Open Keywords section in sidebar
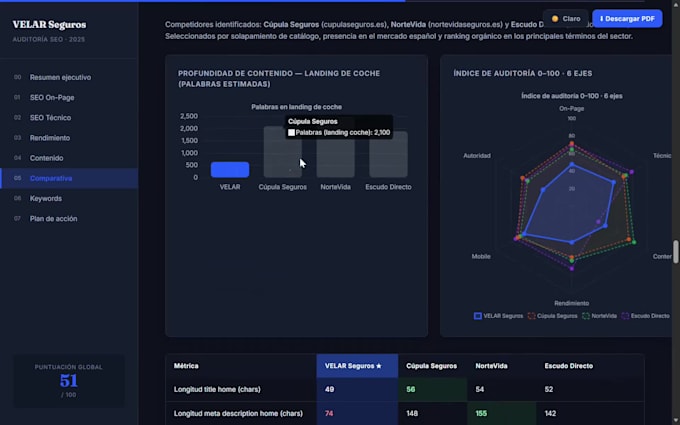Screen dimensions: 680x425 coord(69,198)
